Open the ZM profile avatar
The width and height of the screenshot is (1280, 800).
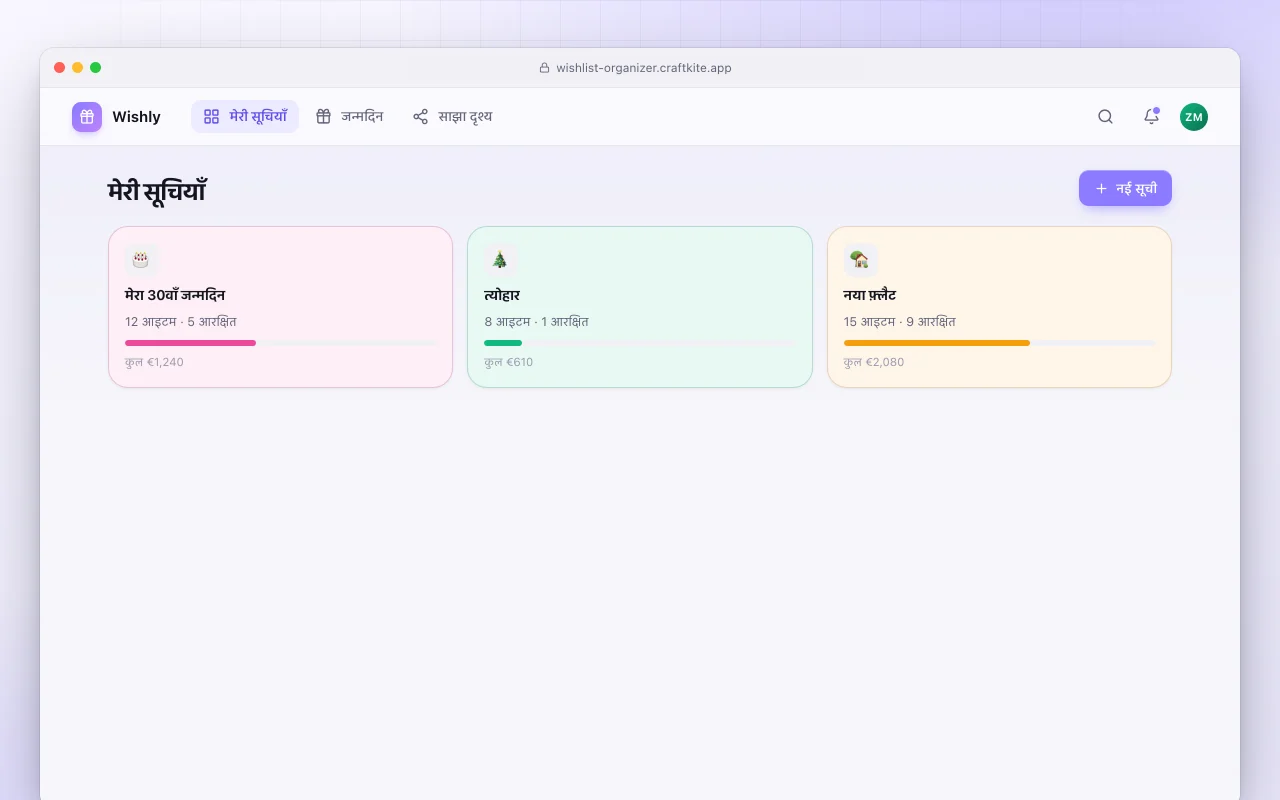[1194, 117]
